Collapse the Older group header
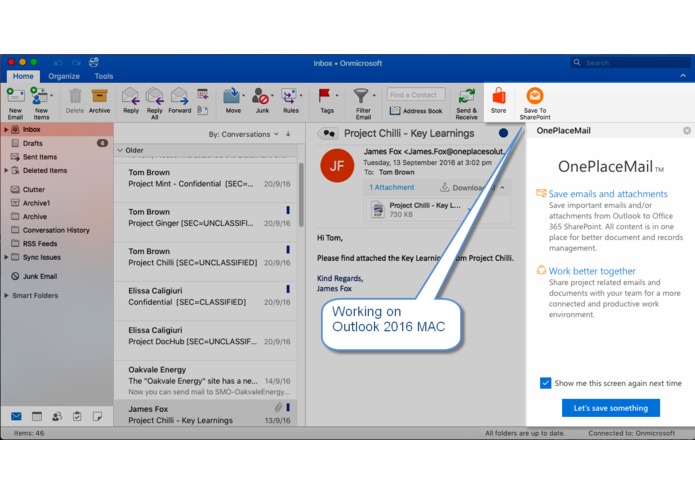The image size is (695, 494). pyautogui.click(x=120, y=150)
